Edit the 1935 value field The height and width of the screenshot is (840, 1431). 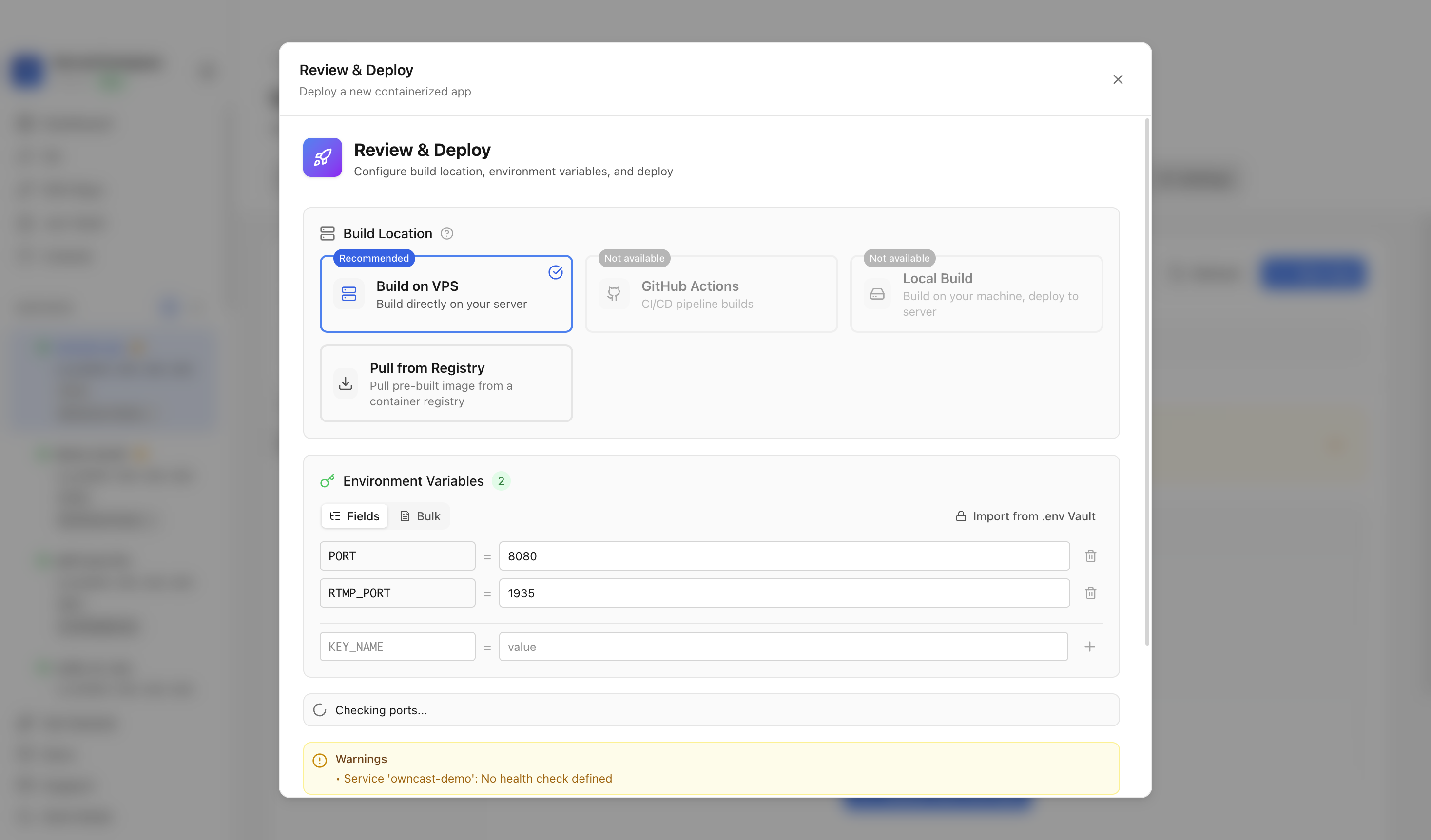tap(784, 593)
